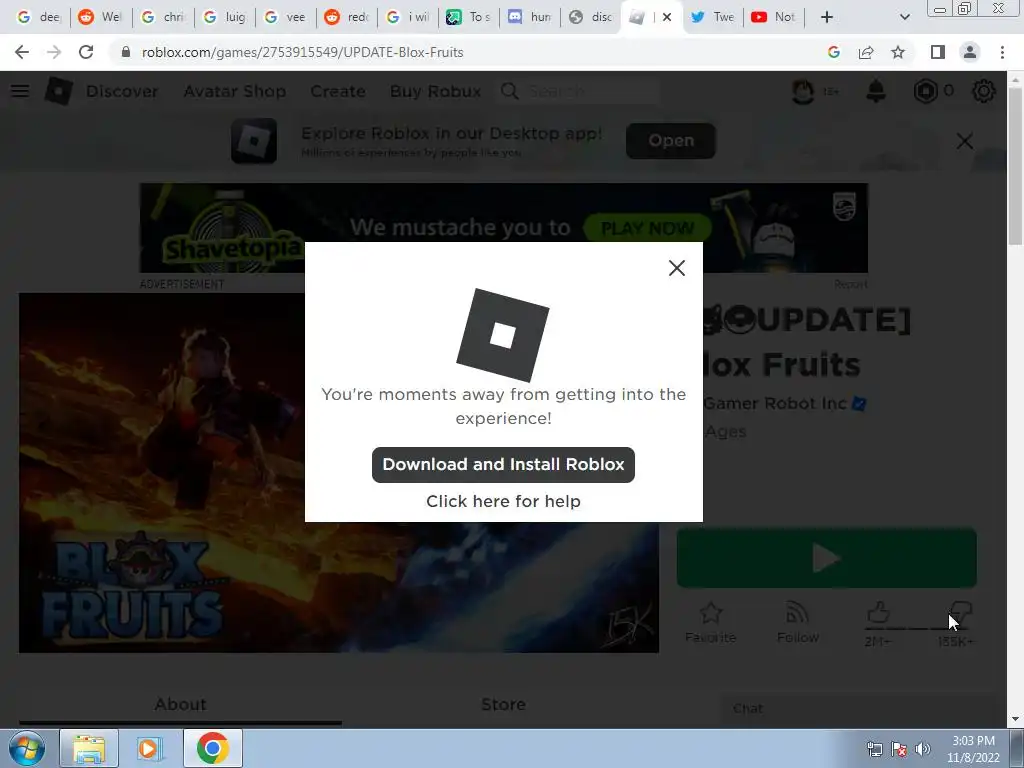Open the Chrome profile avatar
Viewport: 1024px width, 768px height.
[x=970, y=52]
